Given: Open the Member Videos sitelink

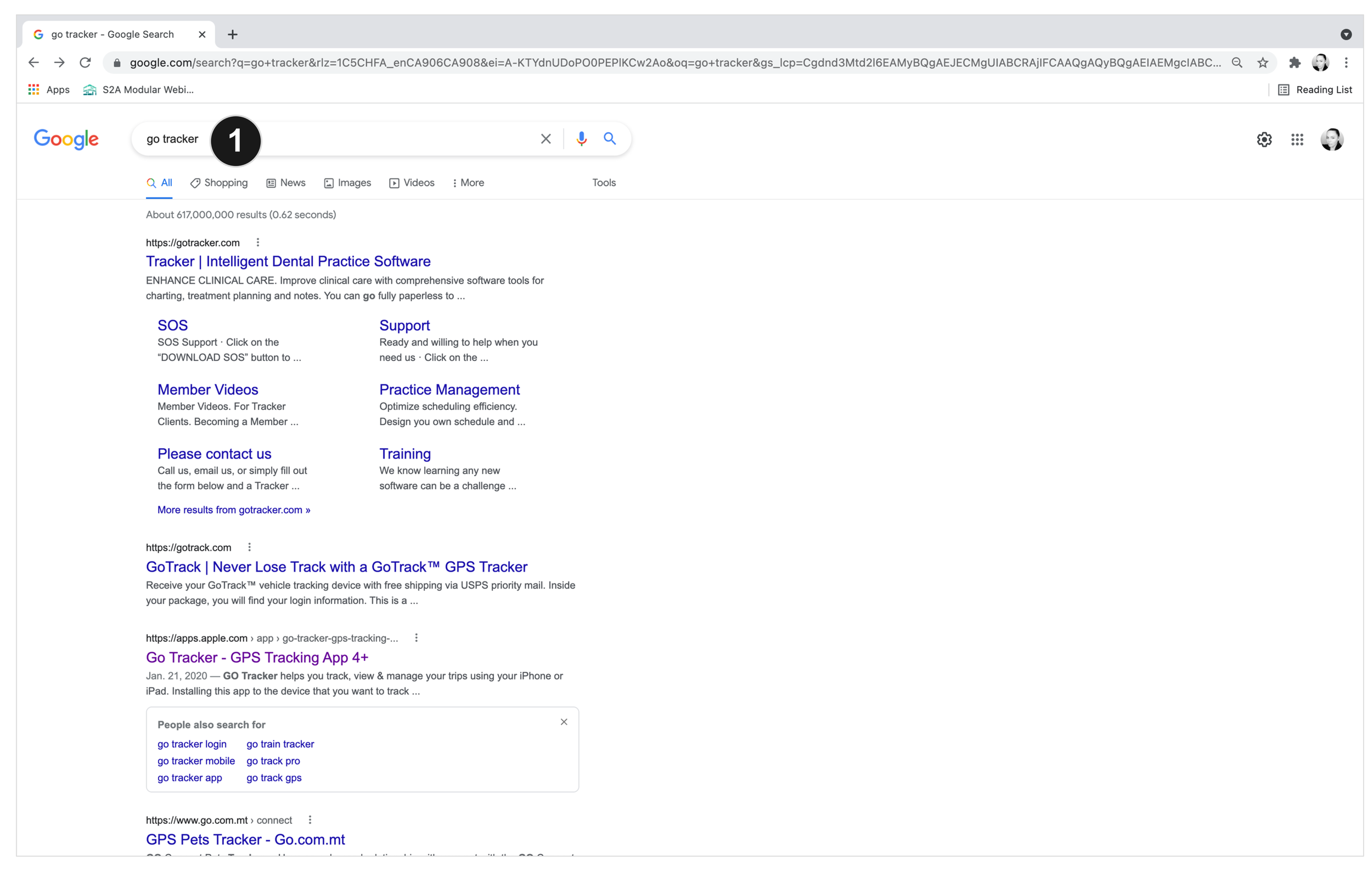Looking at the screenshot, I should (x=208, y=389).
